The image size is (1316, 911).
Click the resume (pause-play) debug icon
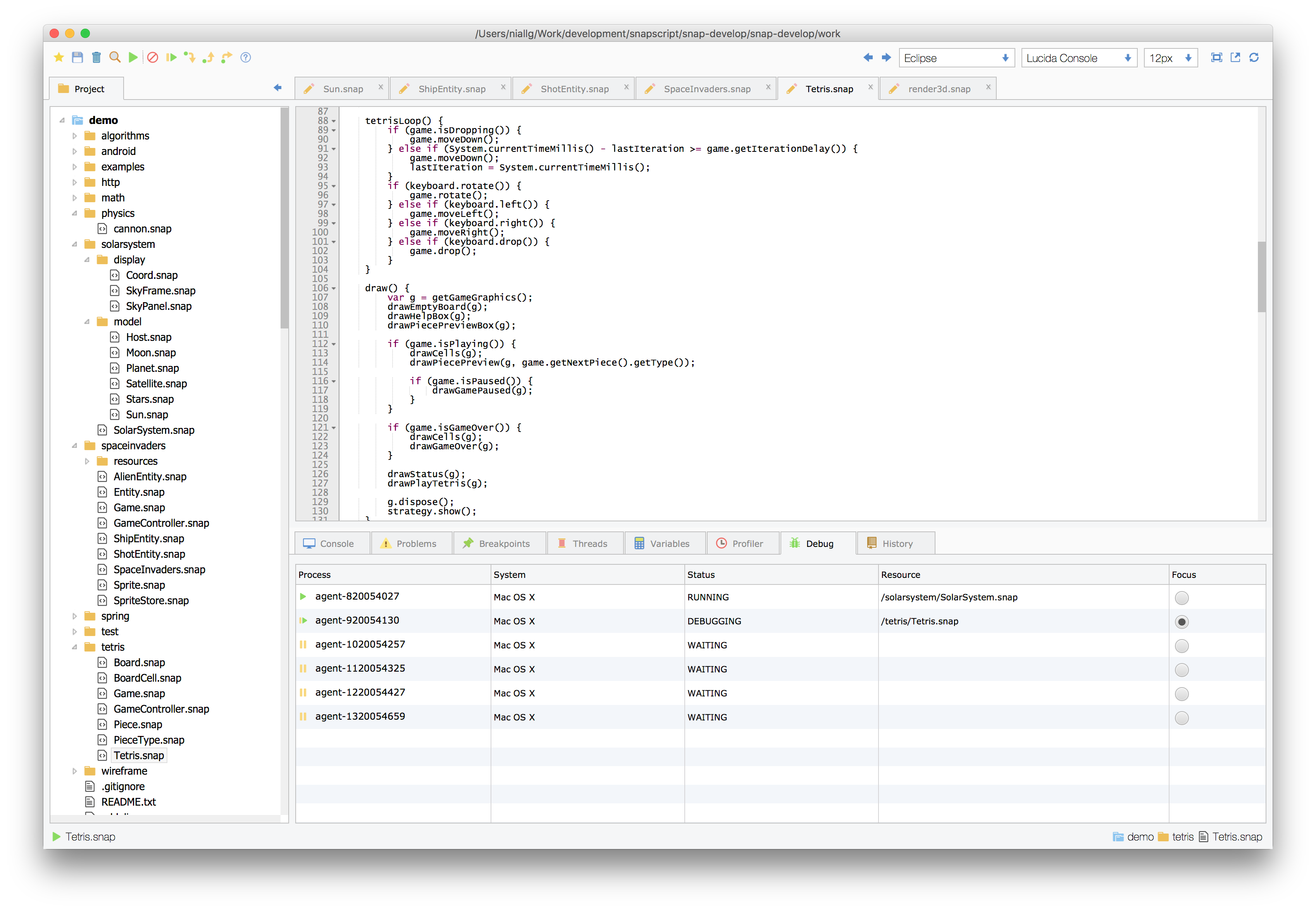click(x=171, y=58)
